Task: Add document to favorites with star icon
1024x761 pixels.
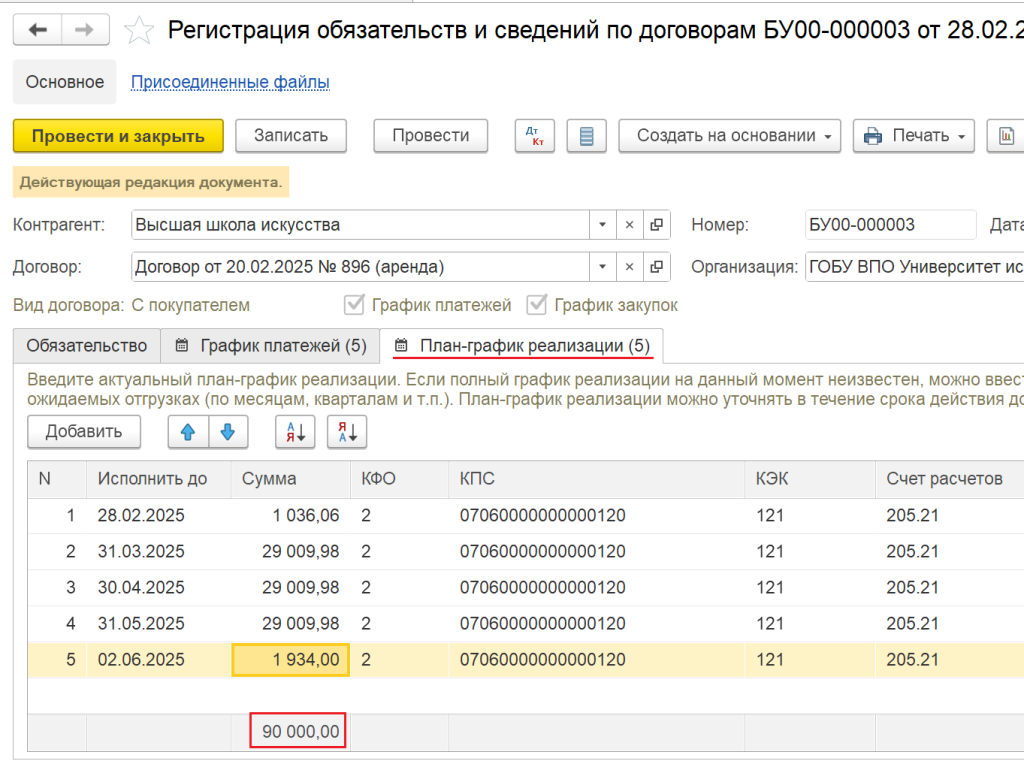Action: point(138,30)
